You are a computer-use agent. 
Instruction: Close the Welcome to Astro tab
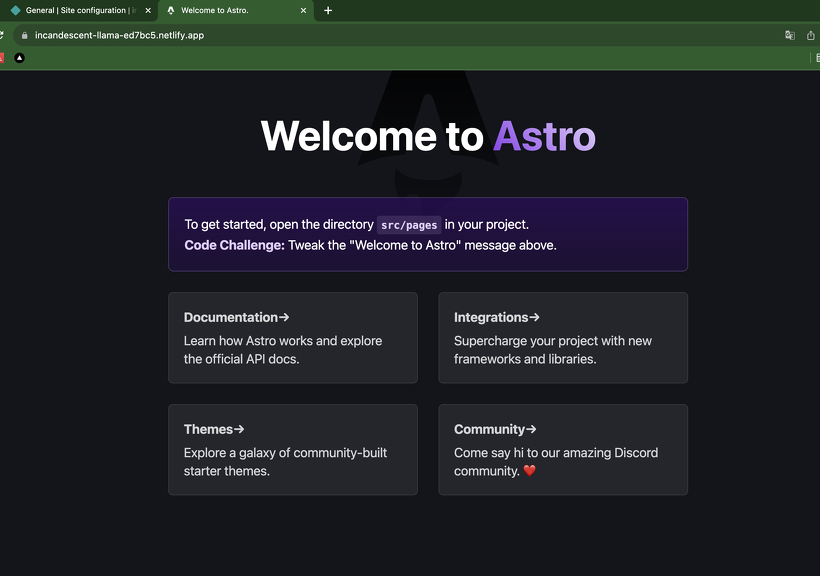303,10
